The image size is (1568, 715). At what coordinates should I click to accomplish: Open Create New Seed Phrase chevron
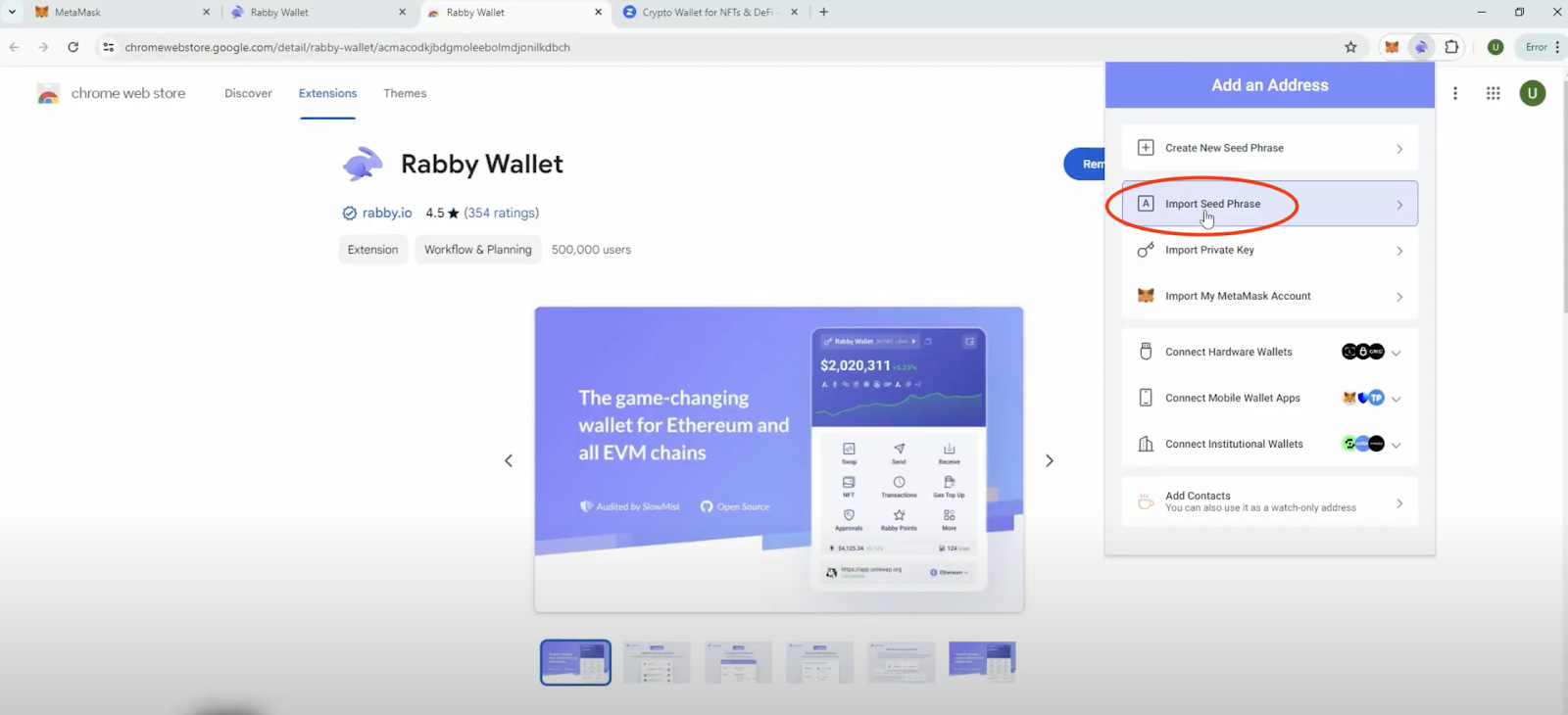click(1399, 149)
